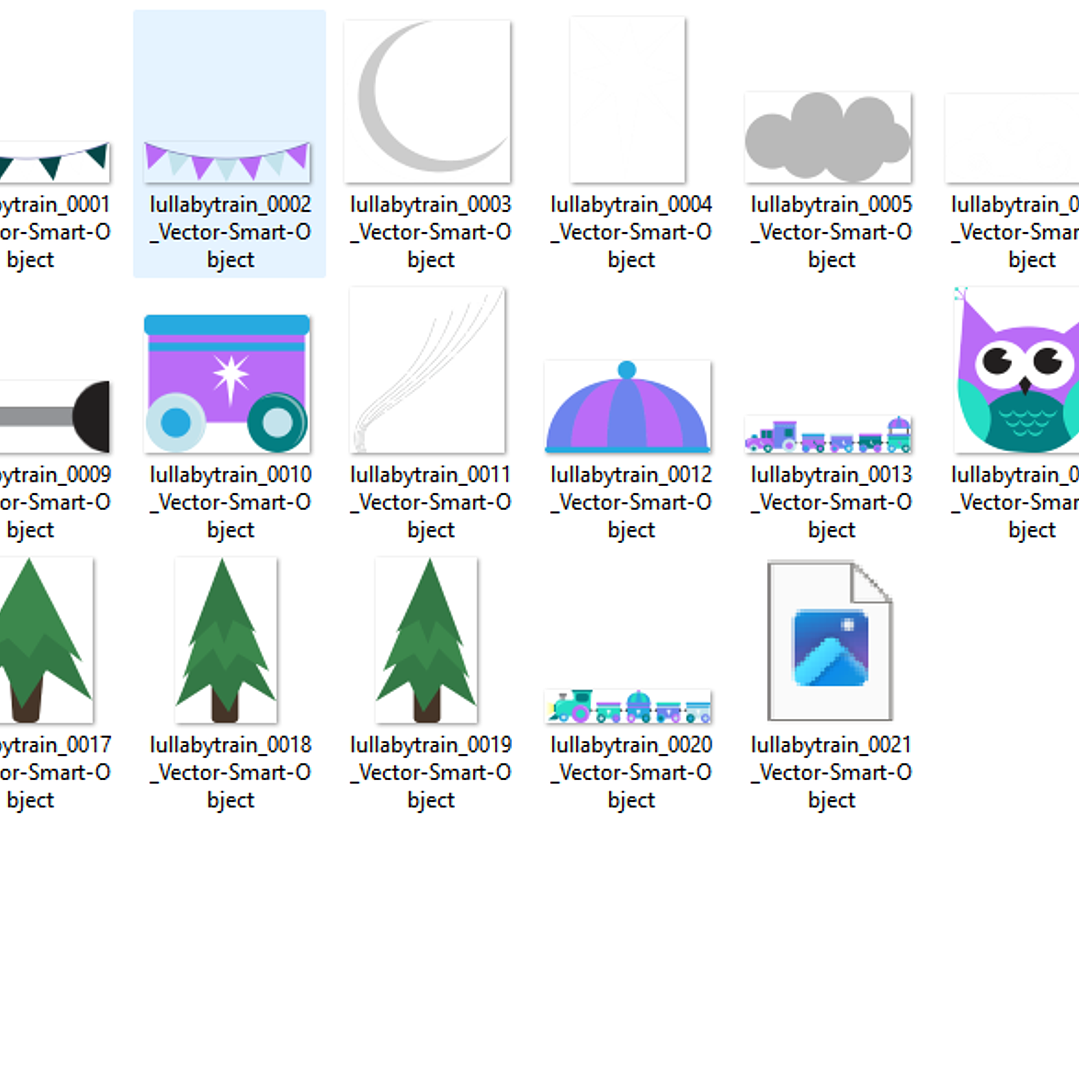Click the lullabytrain_0003 filename text

pyautogui.click(x=431, y=232)
